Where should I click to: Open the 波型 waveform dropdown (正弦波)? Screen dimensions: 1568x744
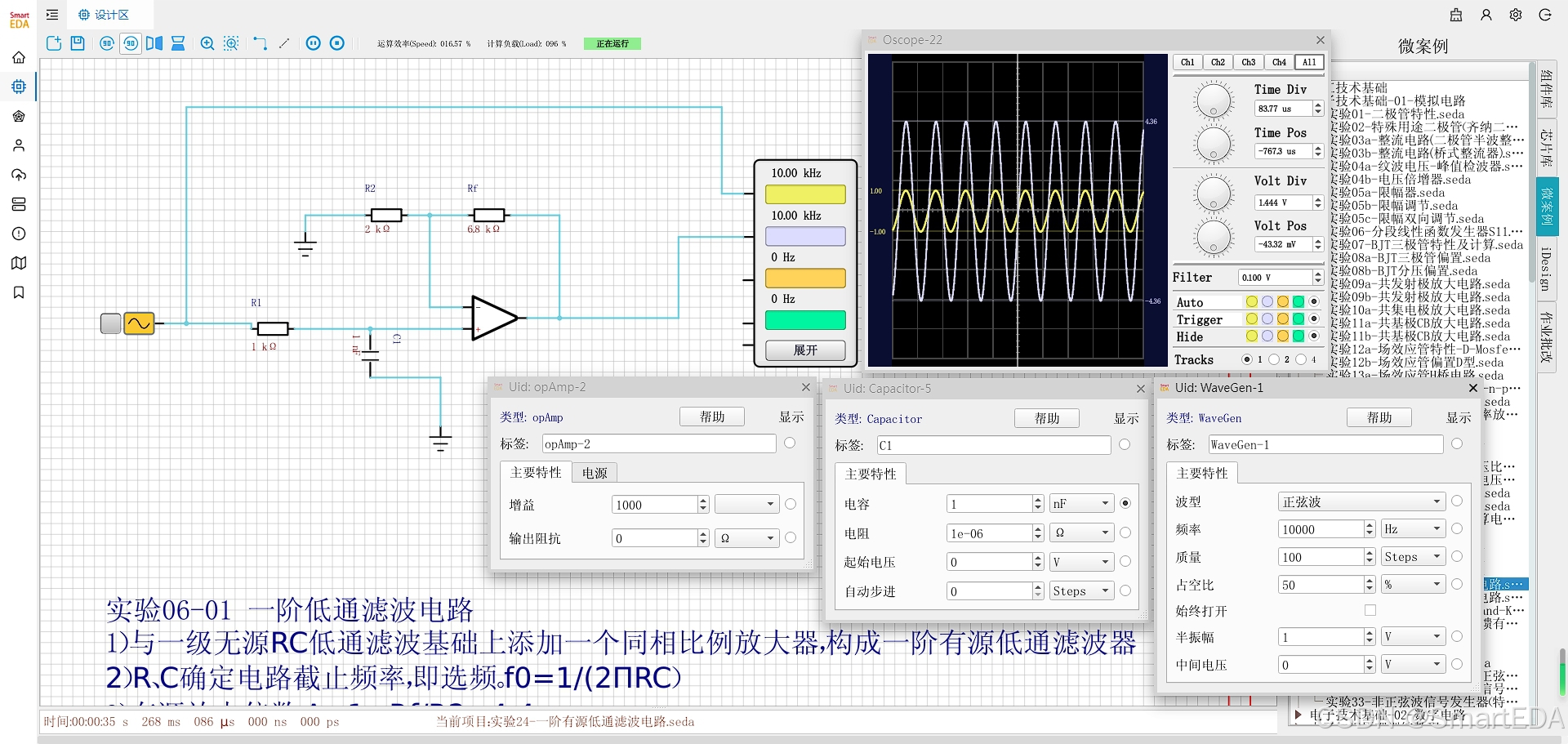(1362, 501)
